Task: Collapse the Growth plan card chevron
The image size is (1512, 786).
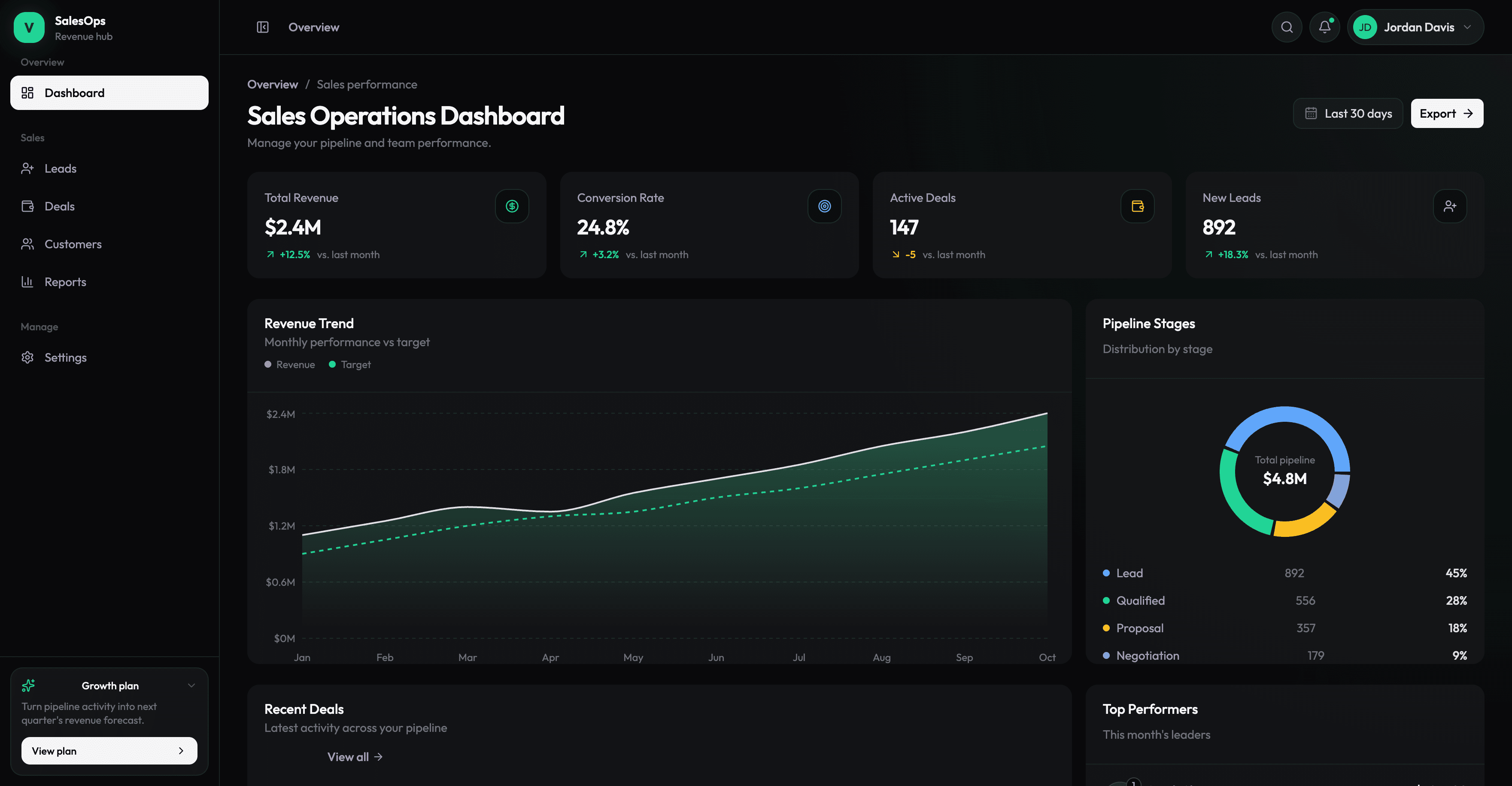Action: (191, 685)
